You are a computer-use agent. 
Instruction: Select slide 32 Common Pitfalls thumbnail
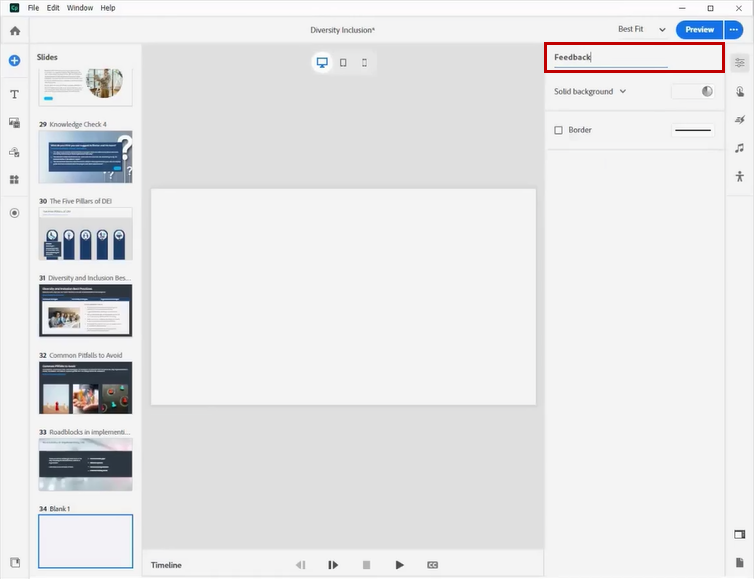pyautogui.click(x=86, y=388)
